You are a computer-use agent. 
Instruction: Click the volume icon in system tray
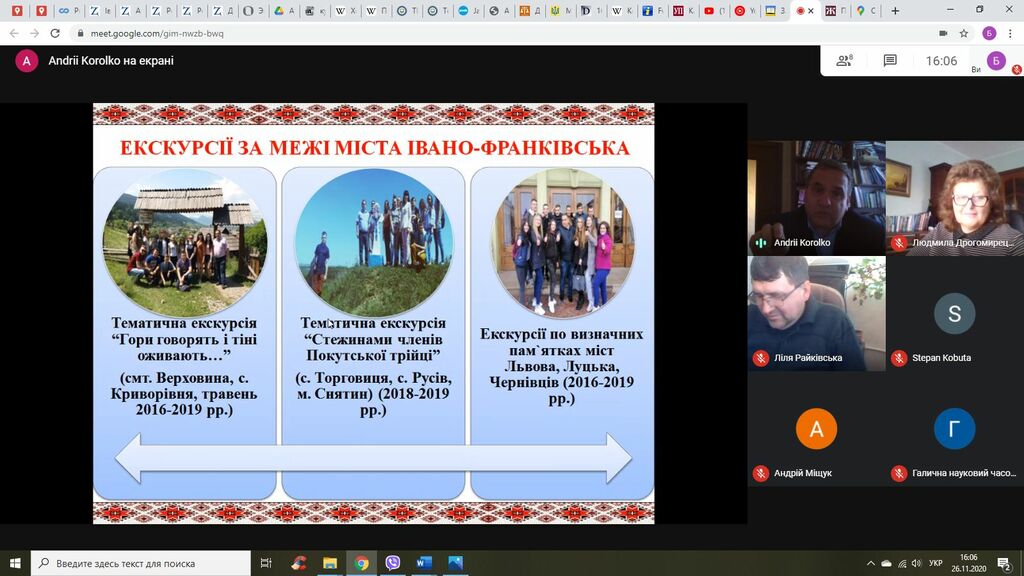coord(916,563)
